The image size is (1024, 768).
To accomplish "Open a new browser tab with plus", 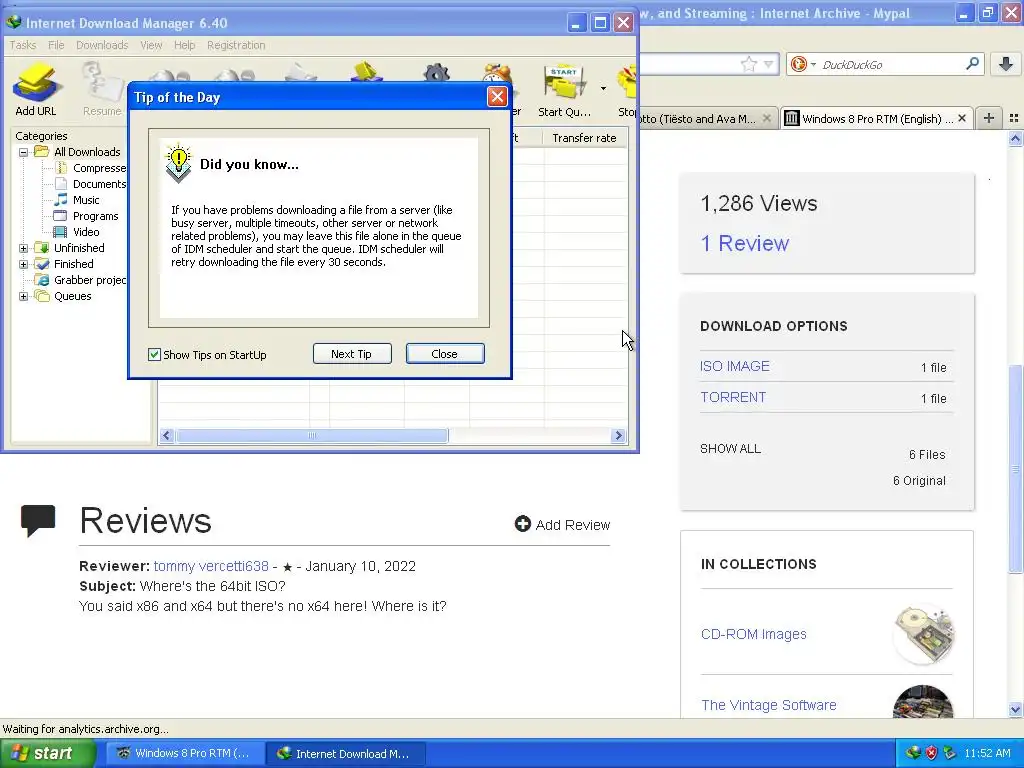I will pos(989,118).
